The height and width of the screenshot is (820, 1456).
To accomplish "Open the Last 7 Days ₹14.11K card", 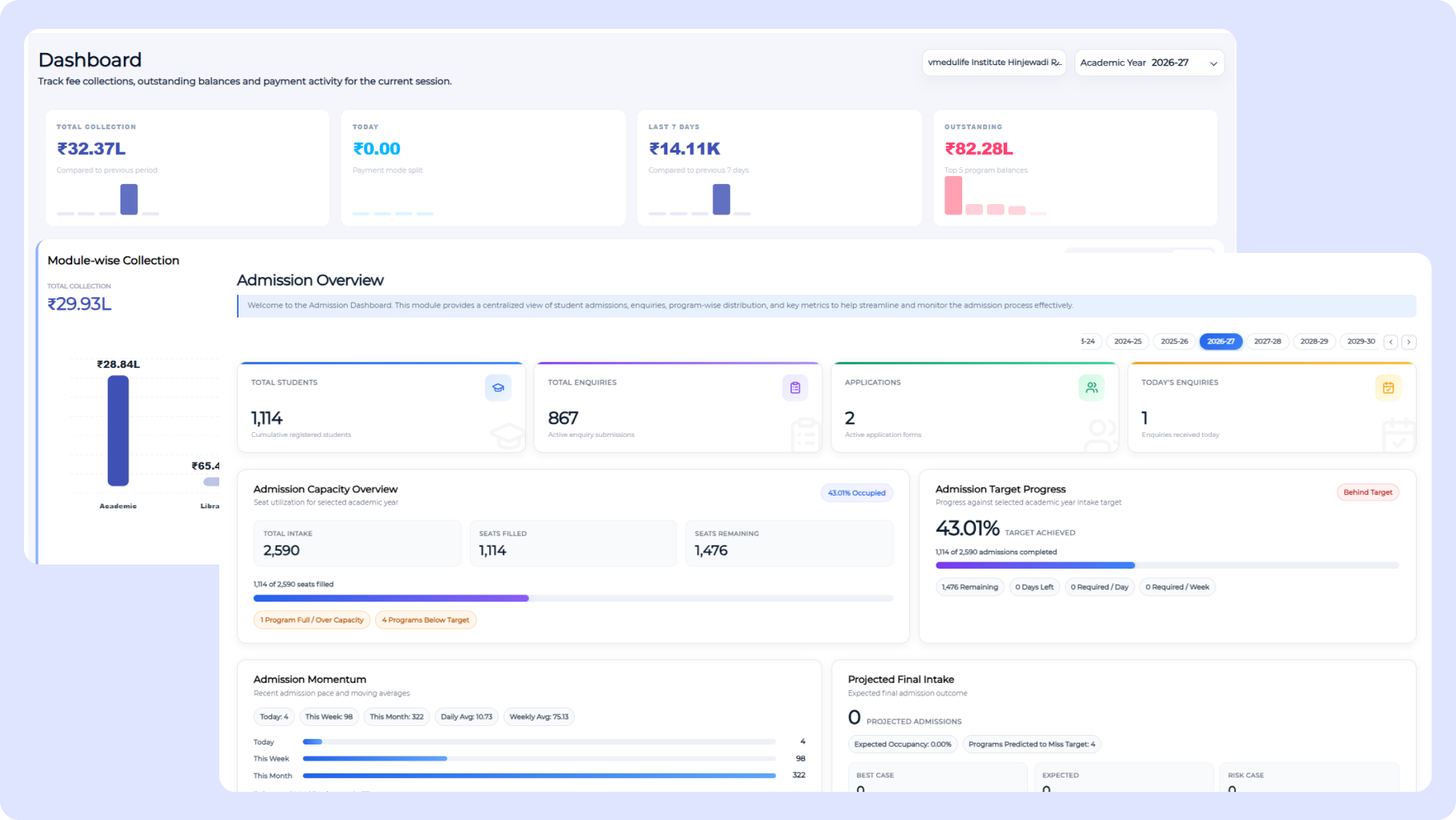I will click(779, 168).
